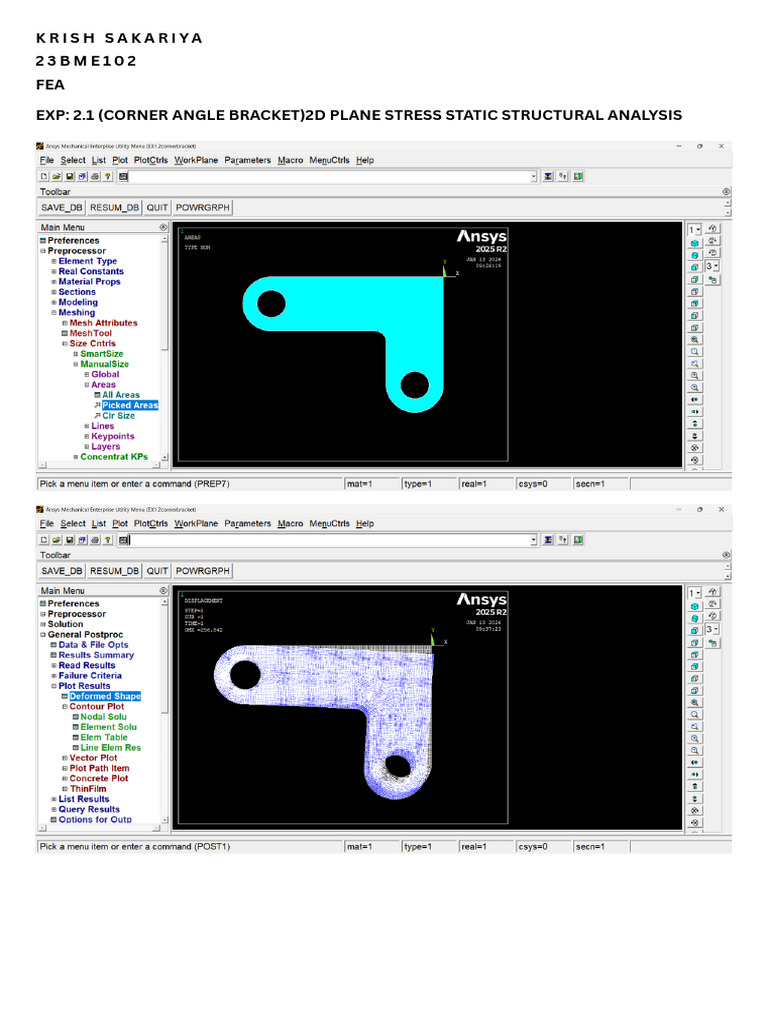
Task: Open rotation rate '3' dropdown in lower window
Action: pos(712,630)
